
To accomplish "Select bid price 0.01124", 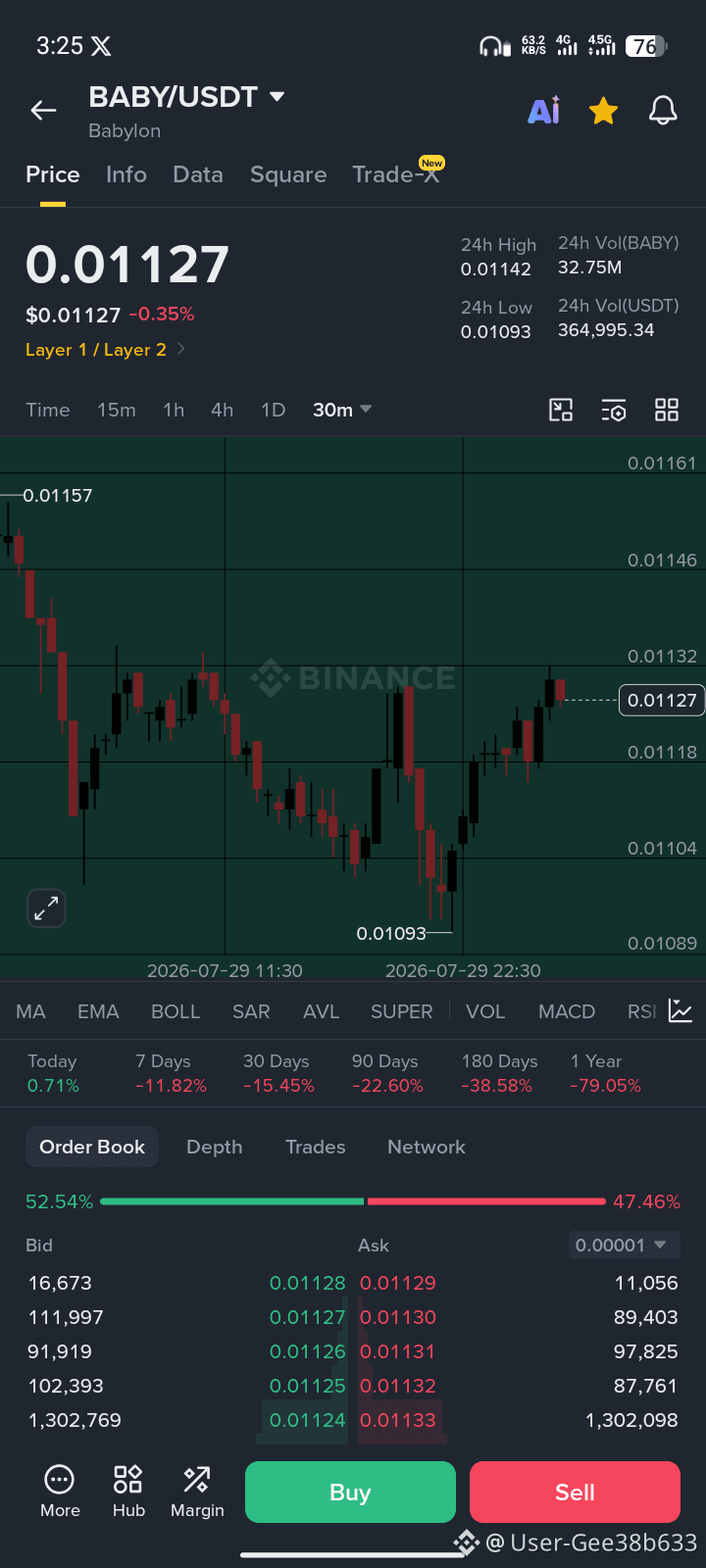I will point(308,1420).
